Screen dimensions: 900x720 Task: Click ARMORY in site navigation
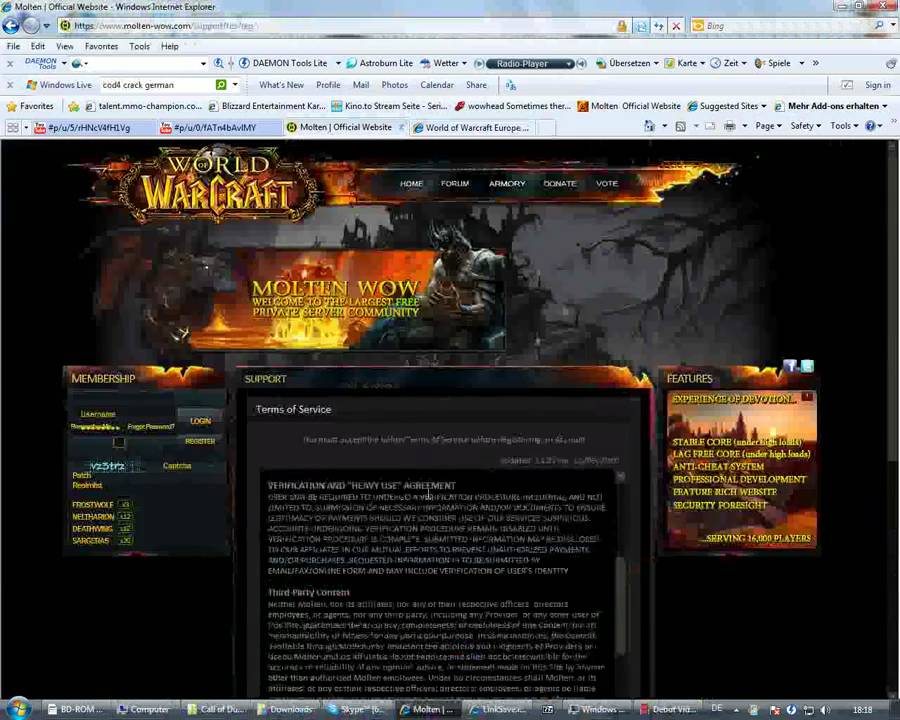507,184
